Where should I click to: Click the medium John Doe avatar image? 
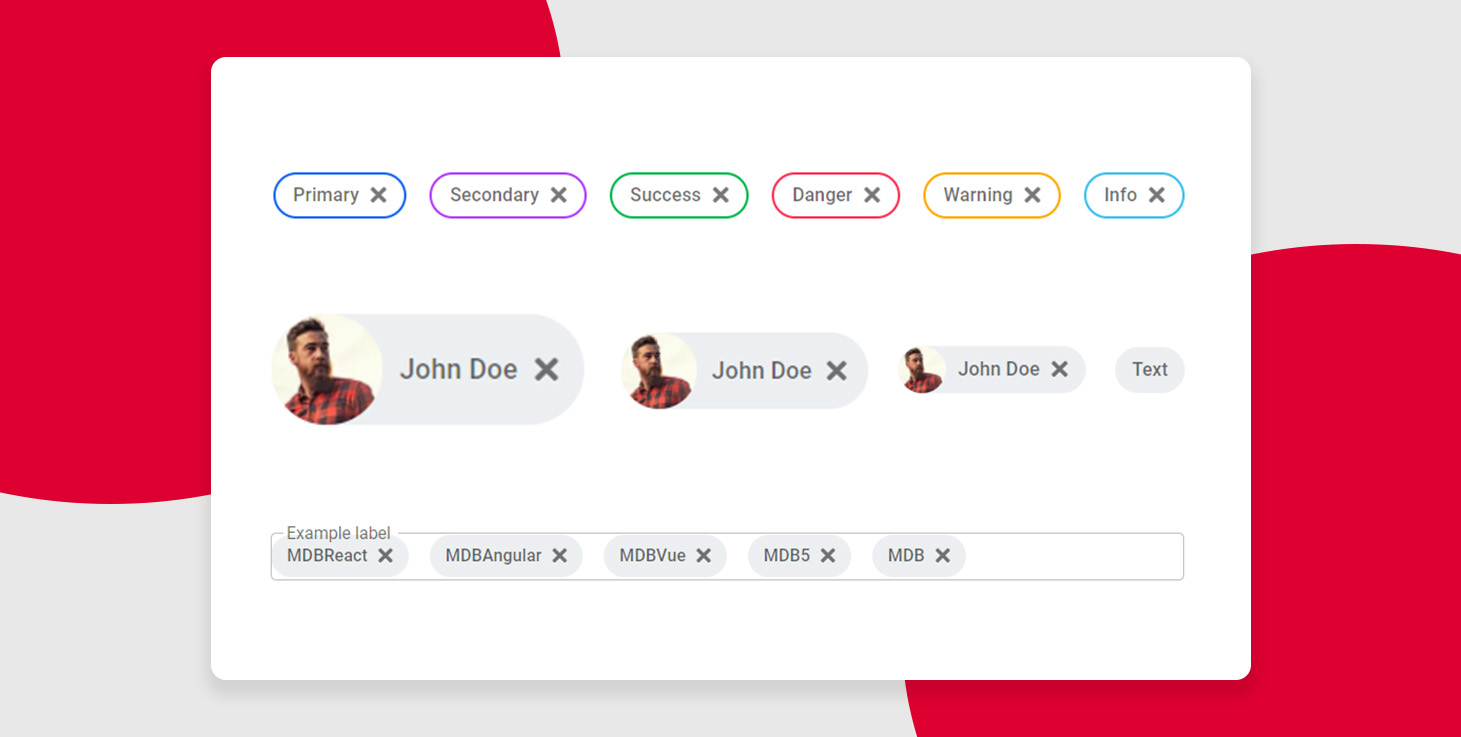pyautogui.click(x=658, y=371)
